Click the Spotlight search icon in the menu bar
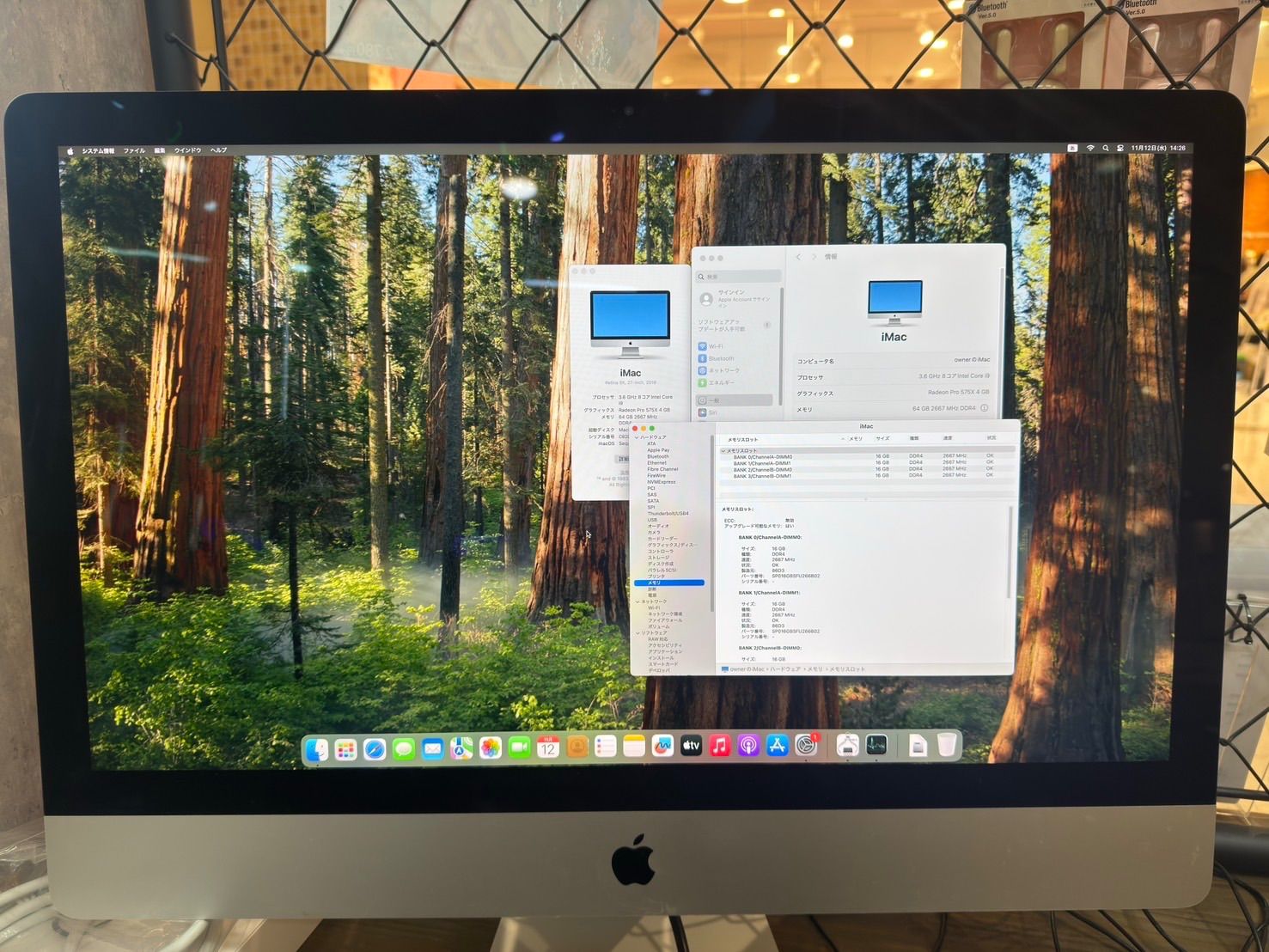The width and height of the screenshot is (1269, 952). (1106, 148)
